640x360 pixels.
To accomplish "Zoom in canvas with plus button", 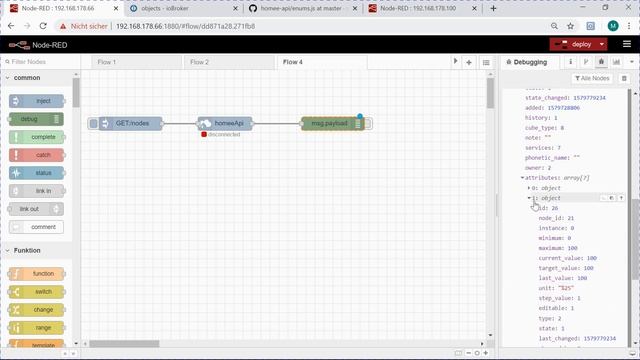I will click(486, 353).
